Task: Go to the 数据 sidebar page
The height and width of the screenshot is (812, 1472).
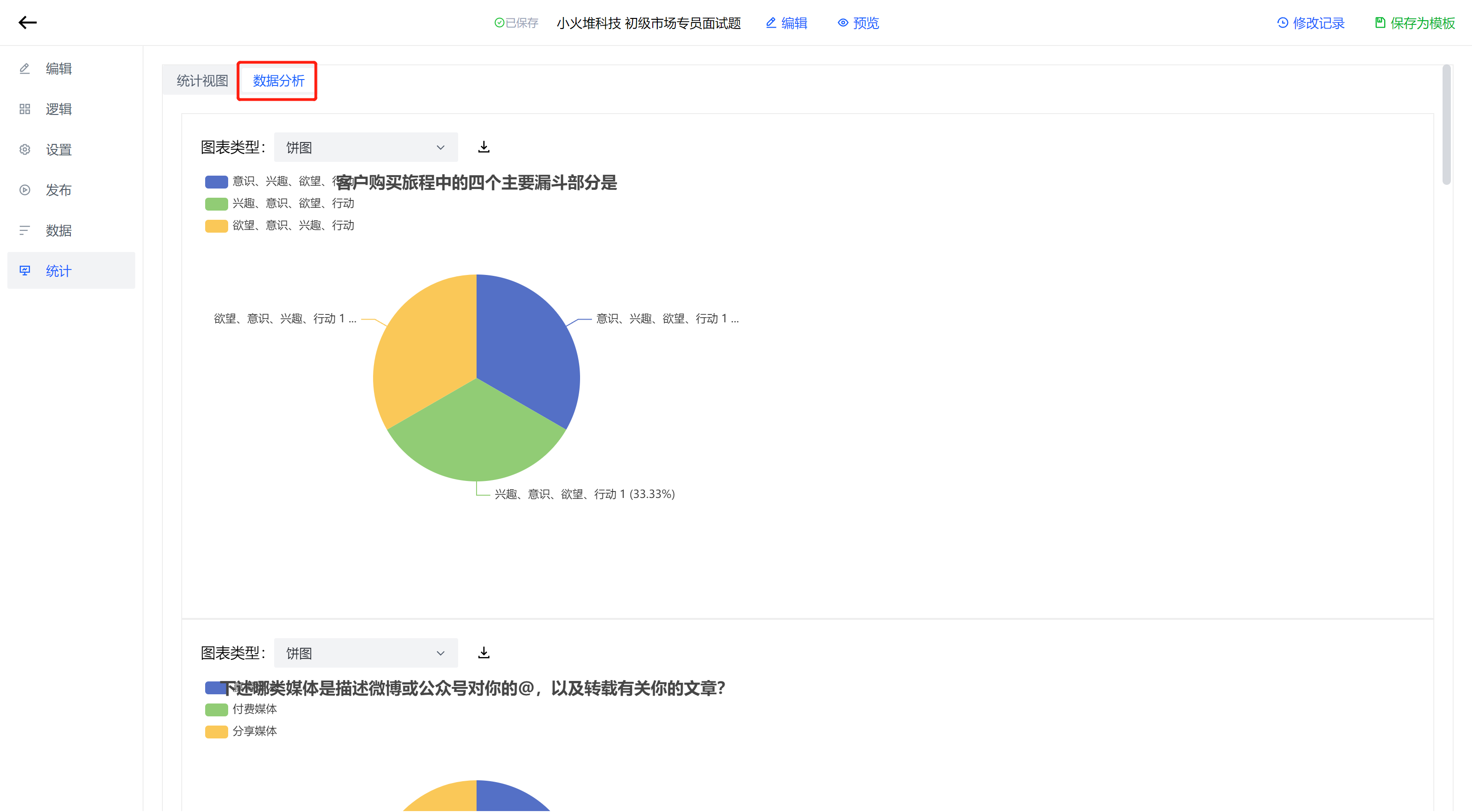Action: (58, 231)
